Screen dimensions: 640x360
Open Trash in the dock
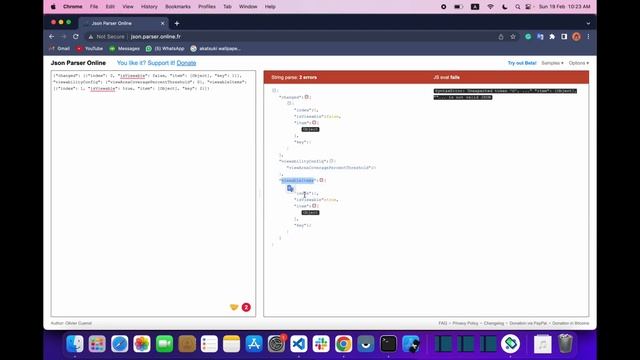pos(565,344)
